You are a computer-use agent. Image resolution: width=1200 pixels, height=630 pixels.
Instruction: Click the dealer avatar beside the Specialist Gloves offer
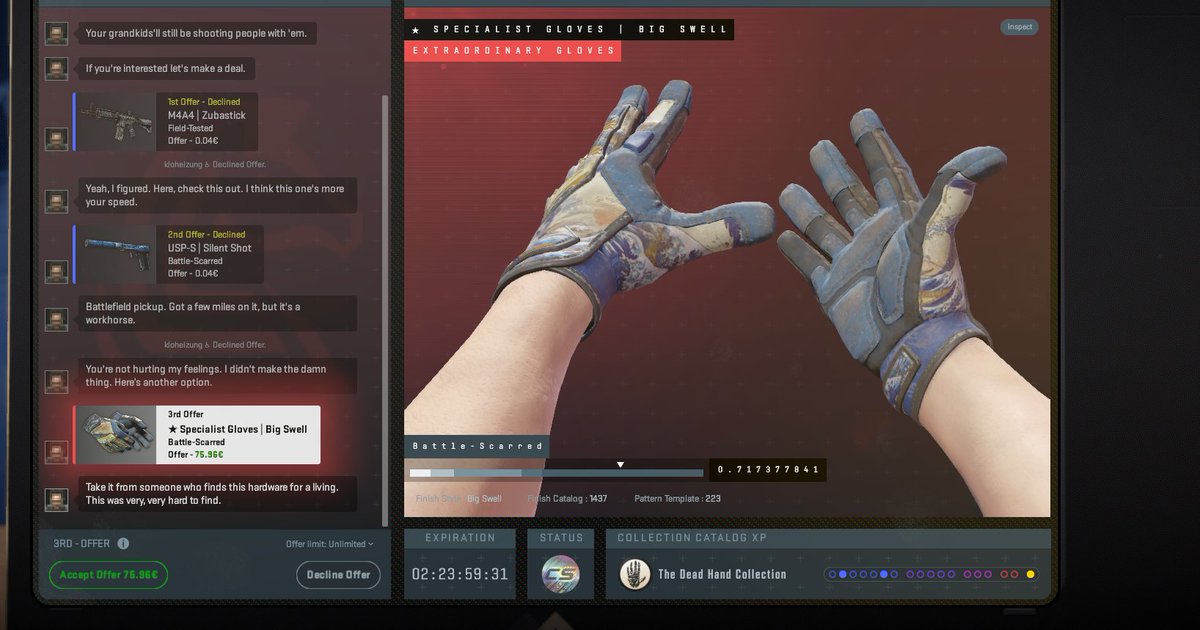57,452
